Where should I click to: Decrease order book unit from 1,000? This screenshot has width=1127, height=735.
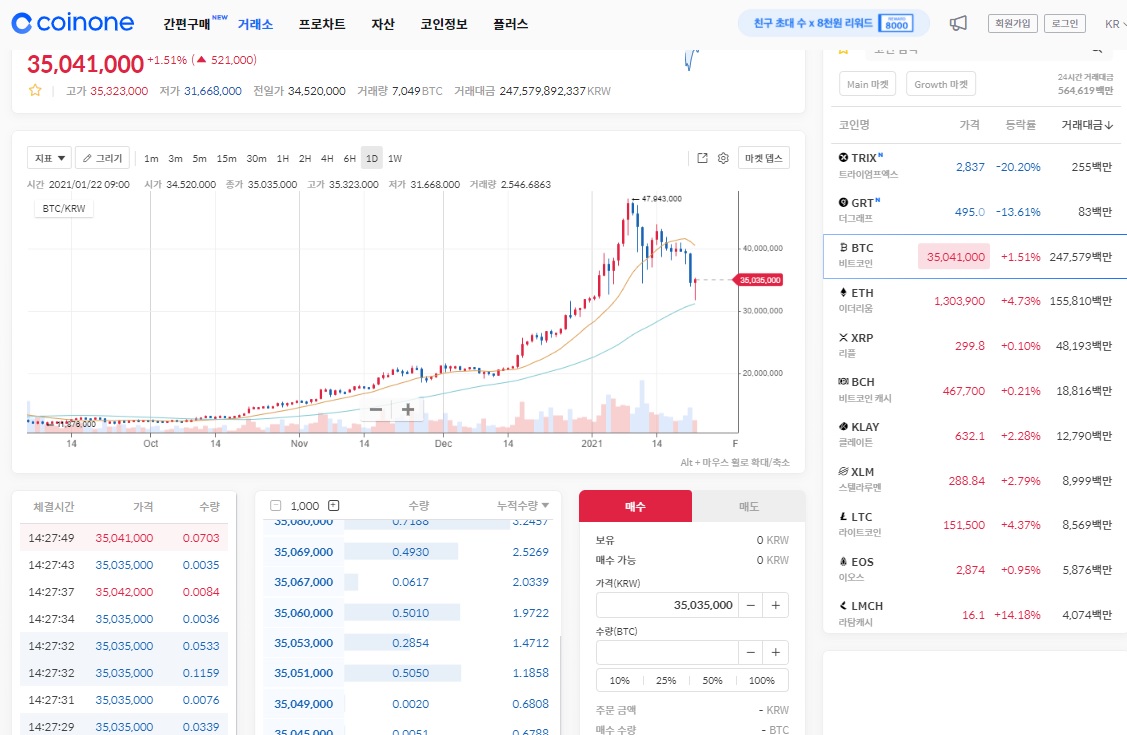275,506
